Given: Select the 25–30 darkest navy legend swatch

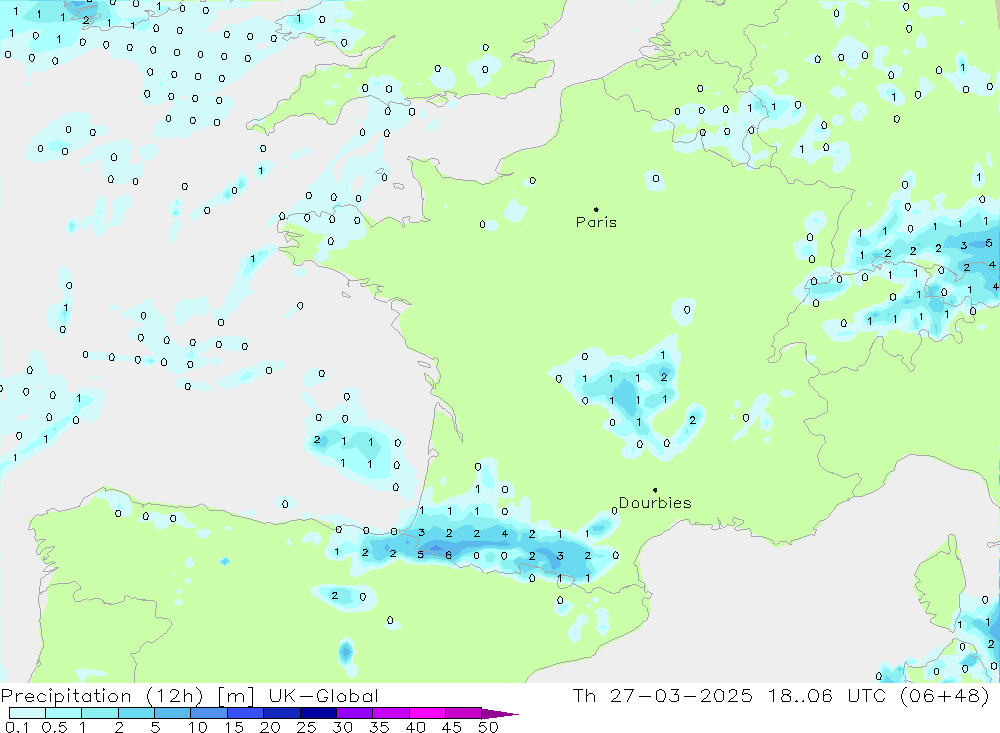Looking at the screenshot, I should tap(318, 713).
